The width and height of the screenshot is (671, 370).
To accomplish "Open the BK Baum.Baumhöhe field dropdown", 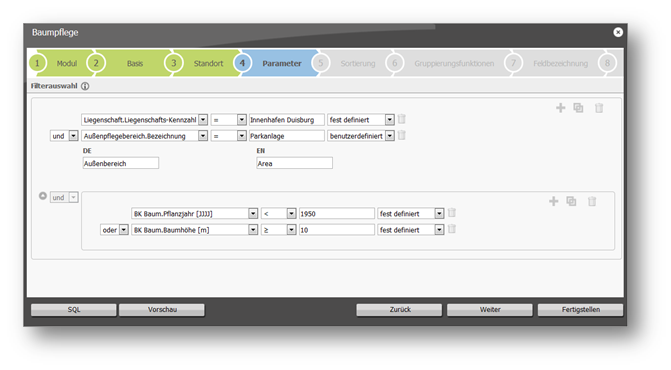I will coord(253,230).
